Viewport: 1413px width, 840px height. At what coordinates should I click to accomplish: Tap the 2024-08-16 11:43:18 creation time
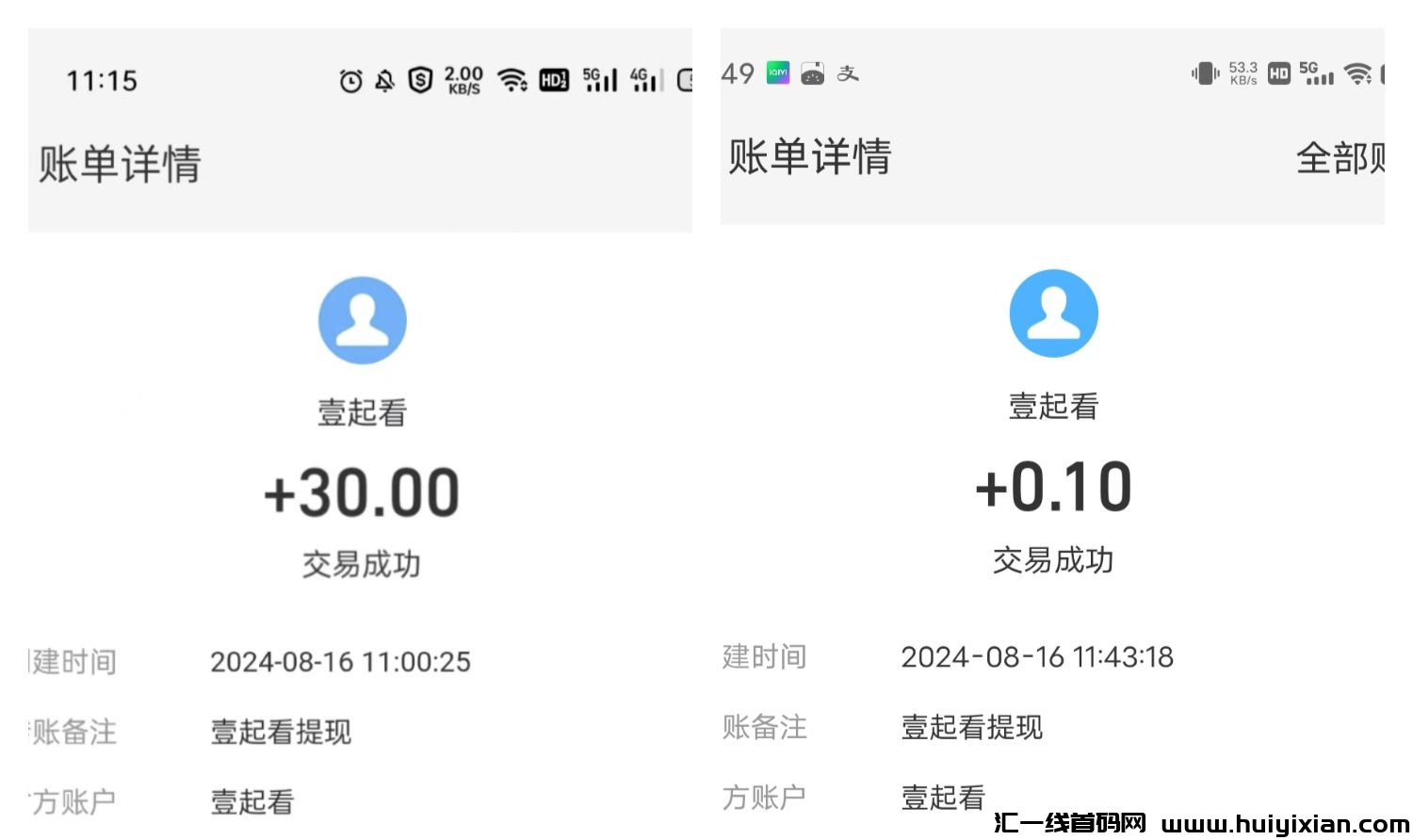[1037, 656]
